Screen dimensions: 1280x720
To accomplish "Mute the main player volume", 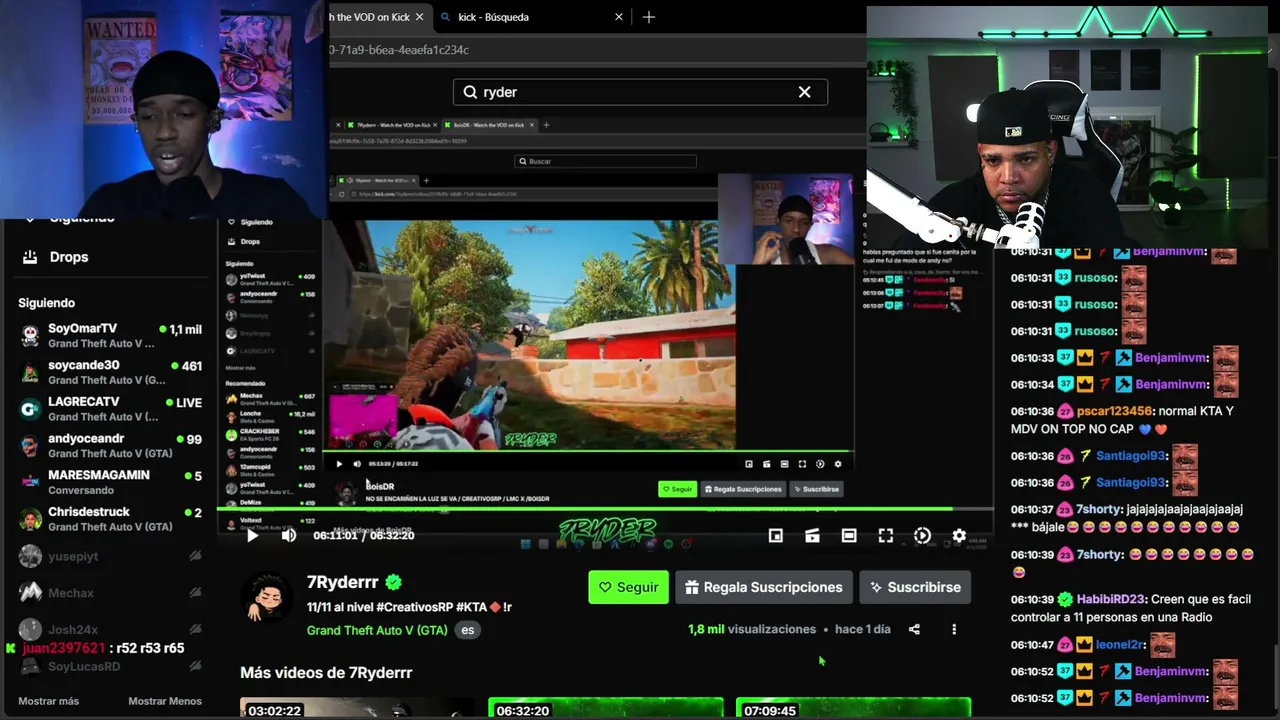I will coord(289,536).
